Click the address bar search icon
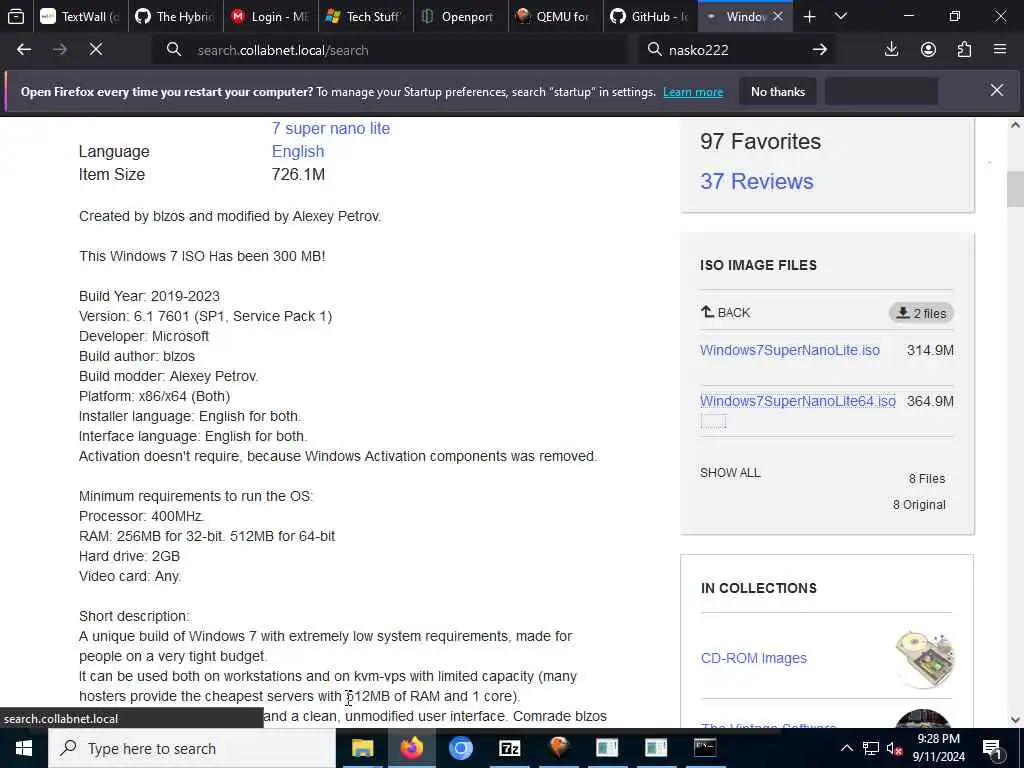Viewport: 1024px width, 768px height. (174, 50)
